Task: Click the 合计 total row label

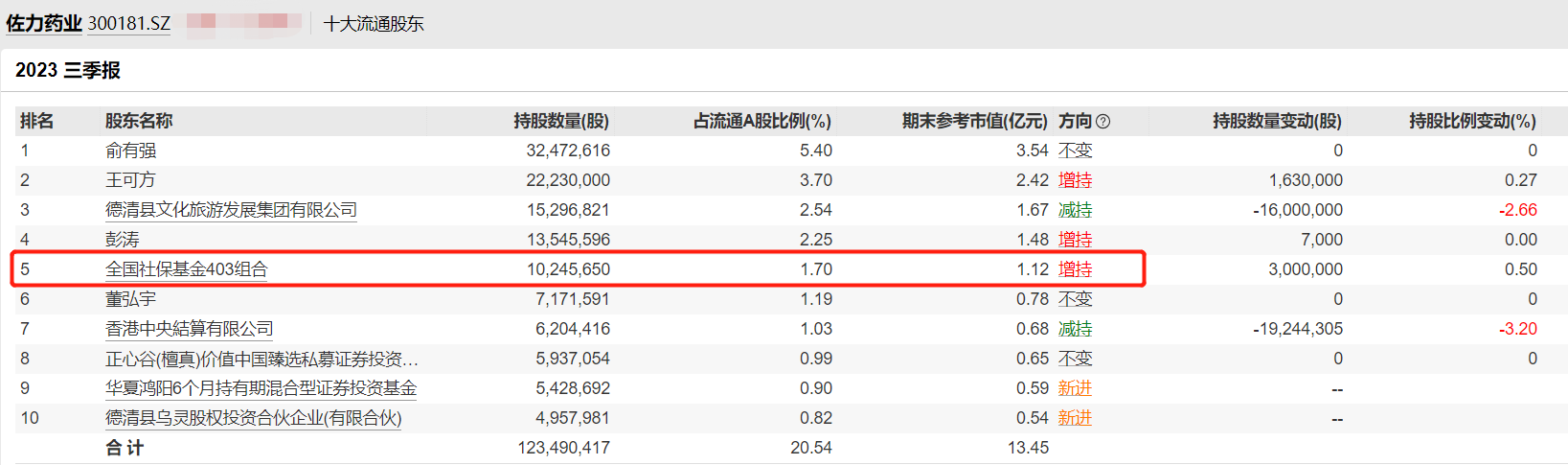Action: [x=125, y=448]
